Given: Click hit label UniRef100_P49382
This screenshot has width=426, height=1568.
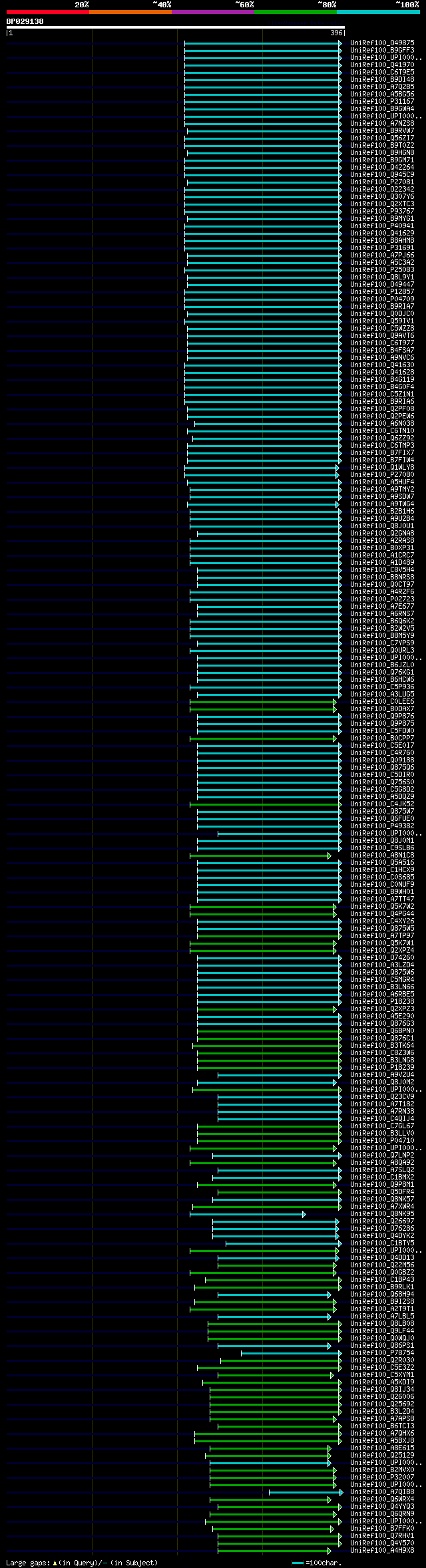Looking at the screenshot, I should [382, 826].
